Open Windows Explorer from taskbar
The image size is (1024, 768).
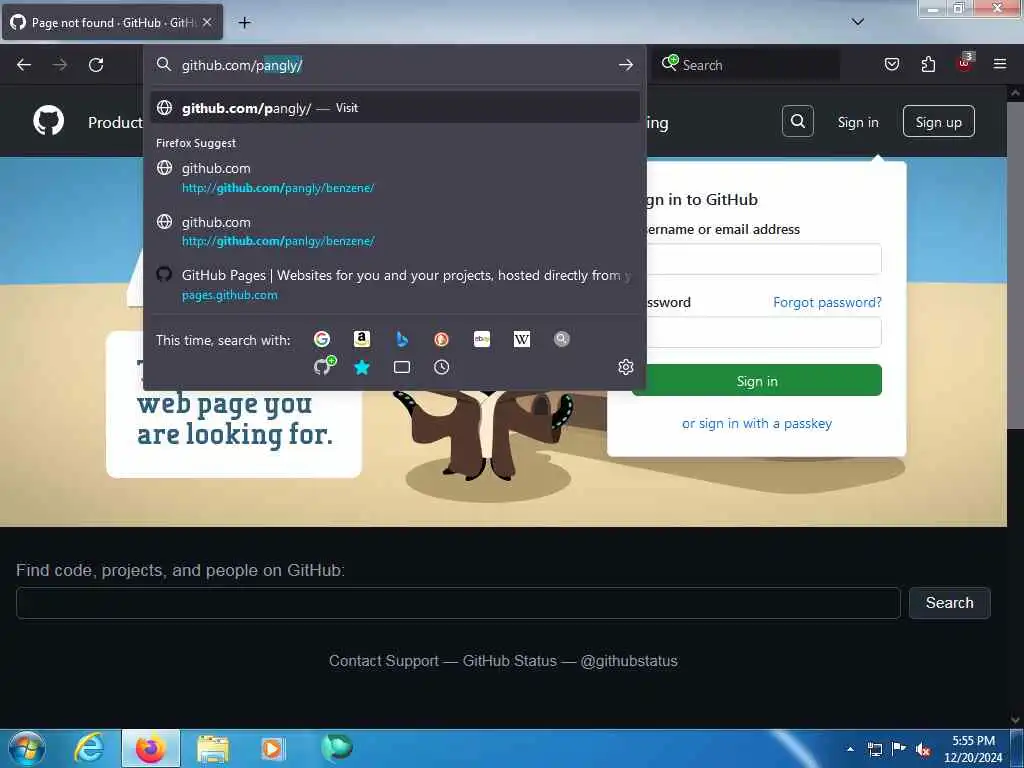213,748
